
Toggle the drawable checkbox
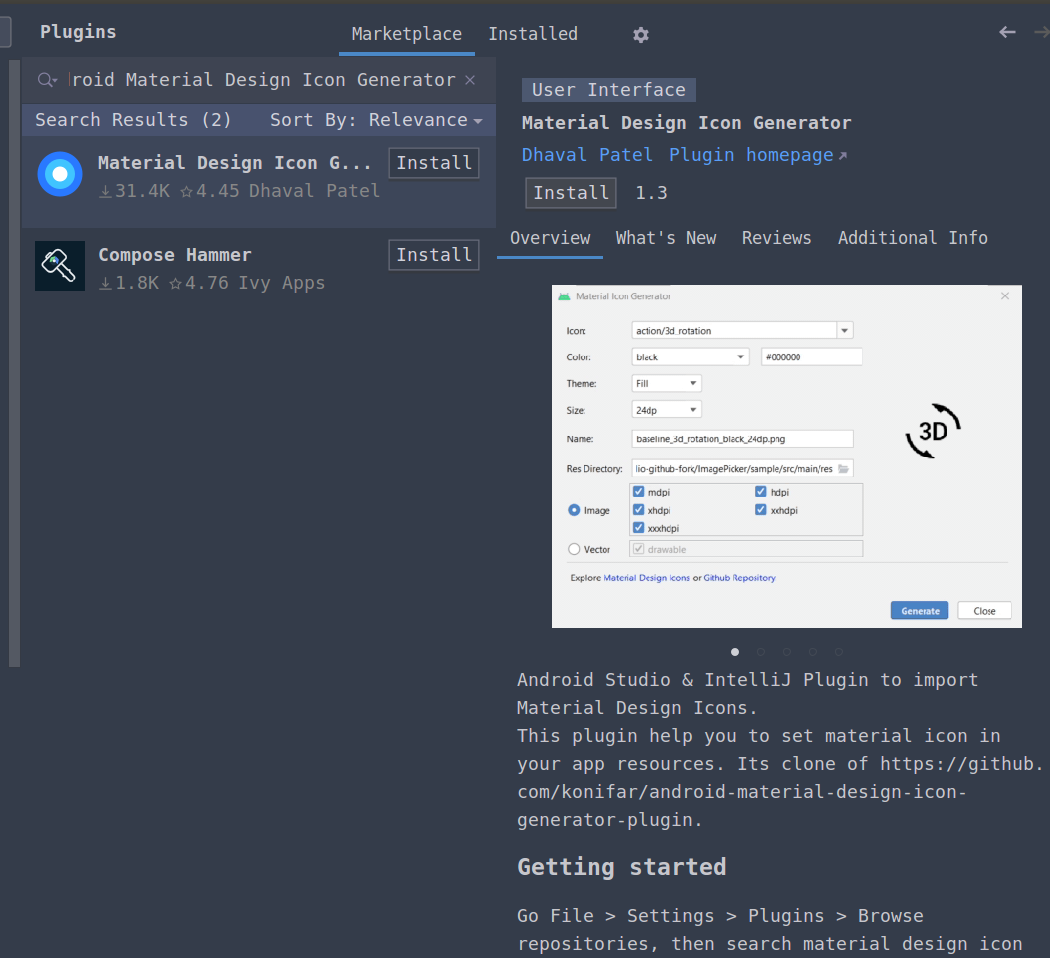point(639,549)
